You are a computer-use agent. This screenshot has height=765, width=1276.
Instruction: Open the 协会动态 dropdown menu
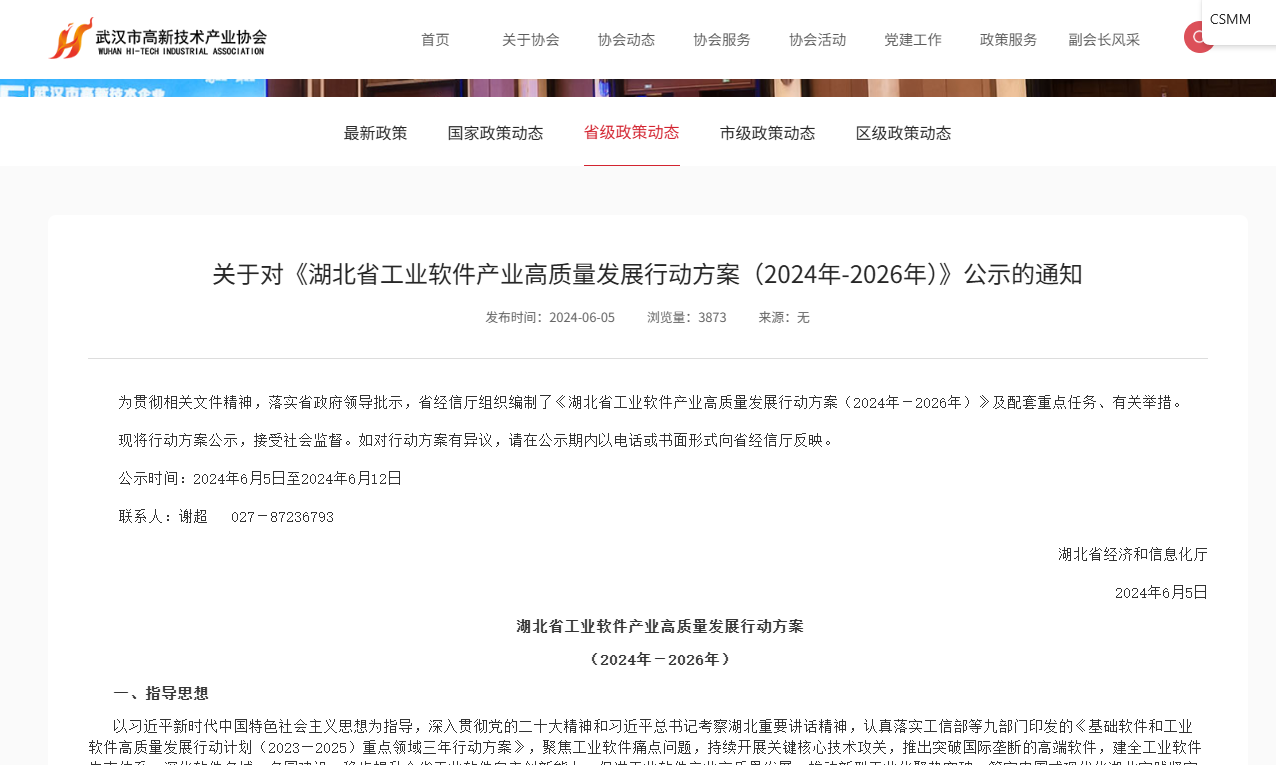626,40
